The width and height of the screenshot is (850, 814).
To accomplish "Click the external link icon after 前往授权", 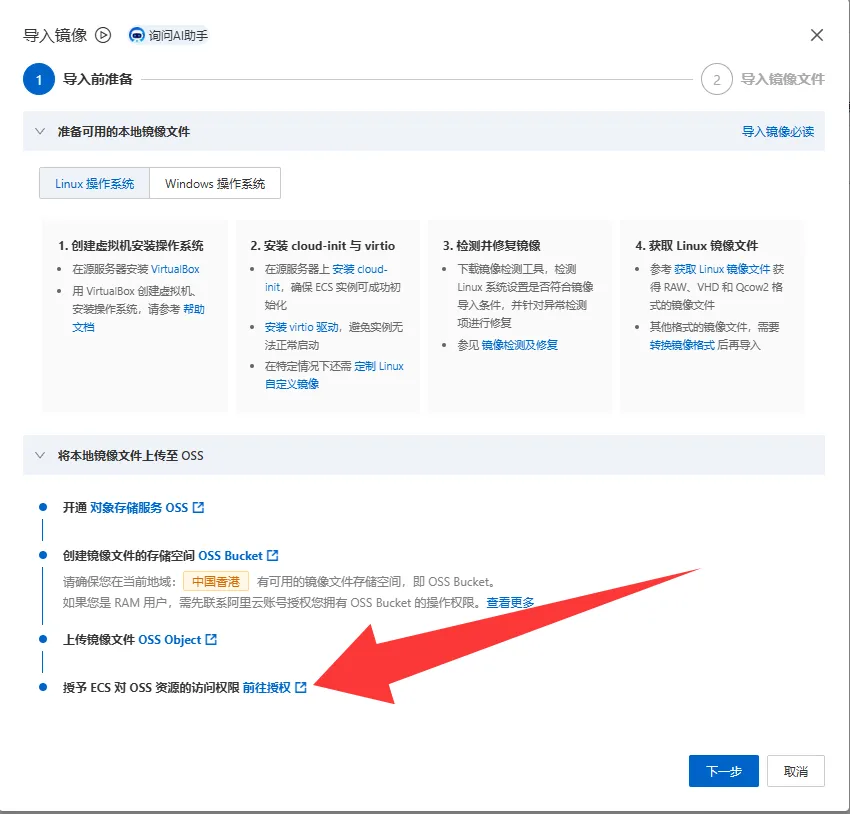I will 301,688.
